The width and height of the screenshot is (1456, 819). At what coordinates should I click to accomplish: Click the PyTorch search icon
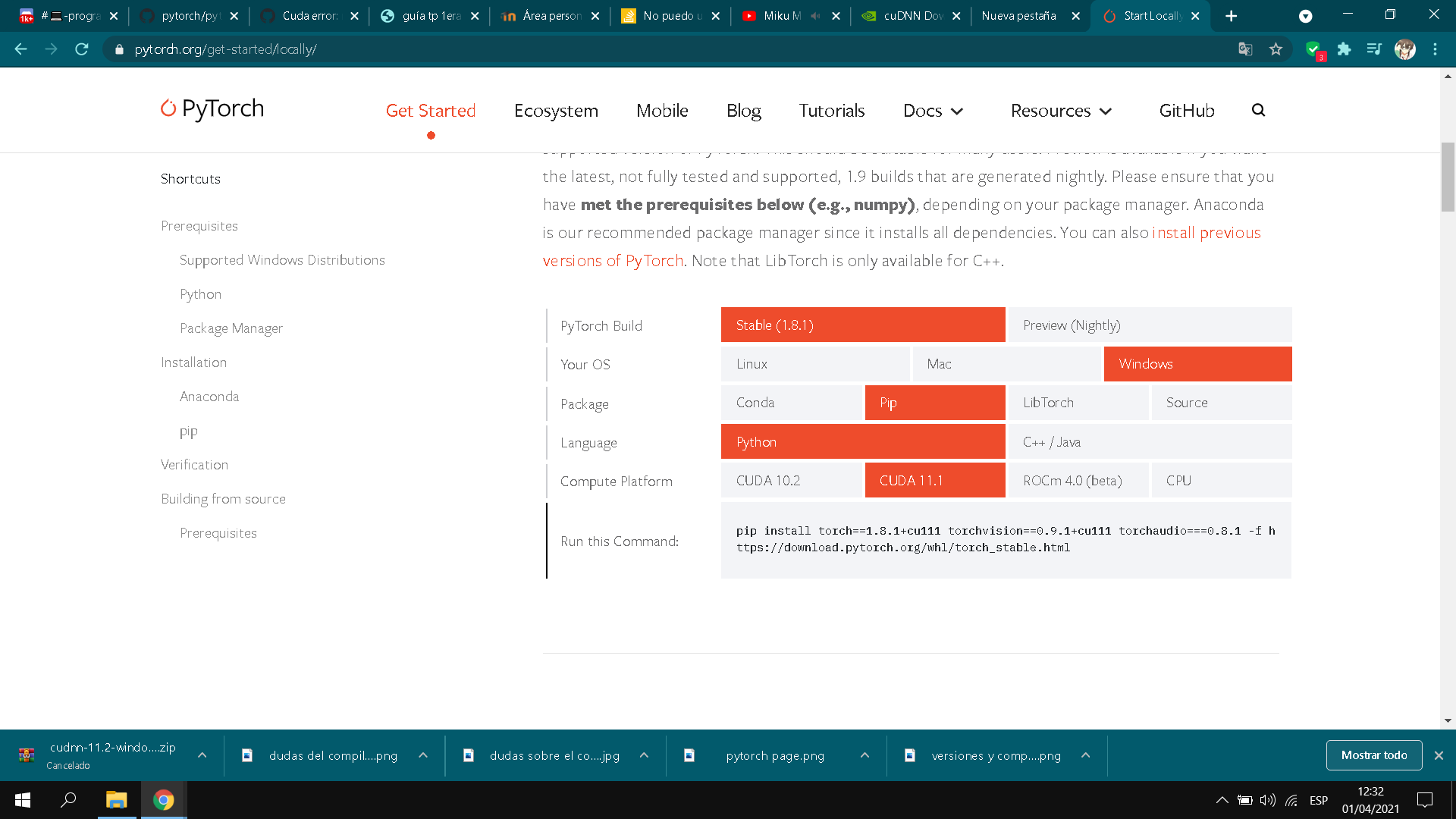pos(1259,110)
